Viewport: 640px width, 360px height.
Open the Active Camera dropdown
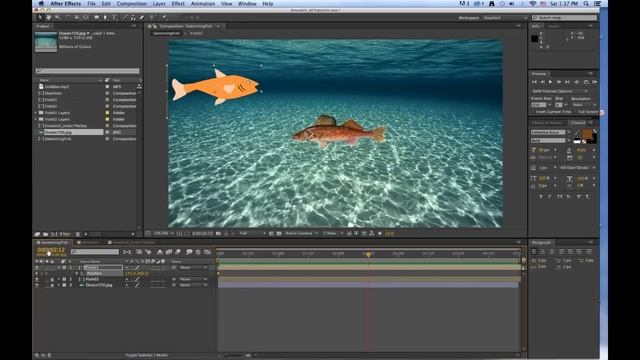pos(301,233)
